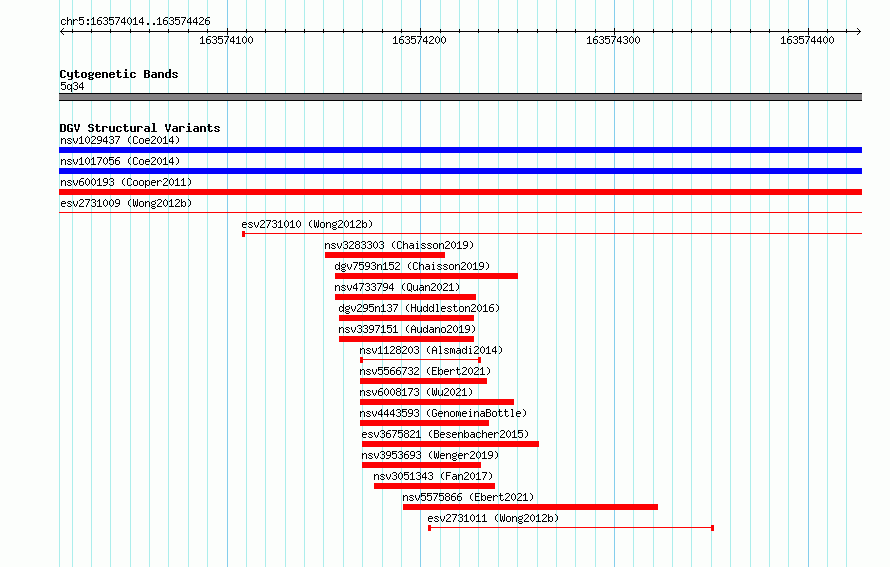Click the right arrowhead of the ruler
Viewport: 890px width, 567px height.
click(x=859, y=31)
